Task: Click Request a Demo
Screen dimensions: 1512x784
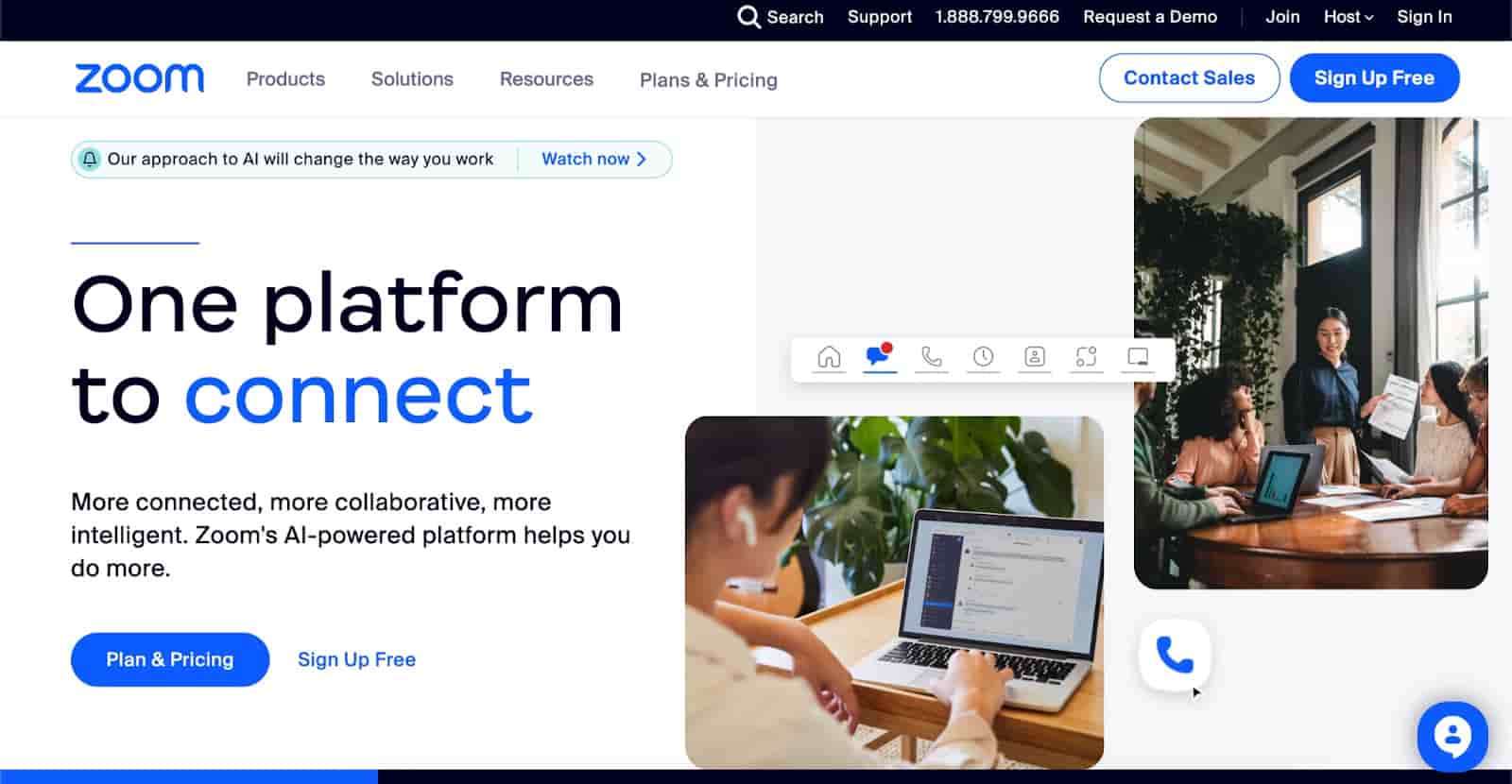Action: click(1150, 17)
